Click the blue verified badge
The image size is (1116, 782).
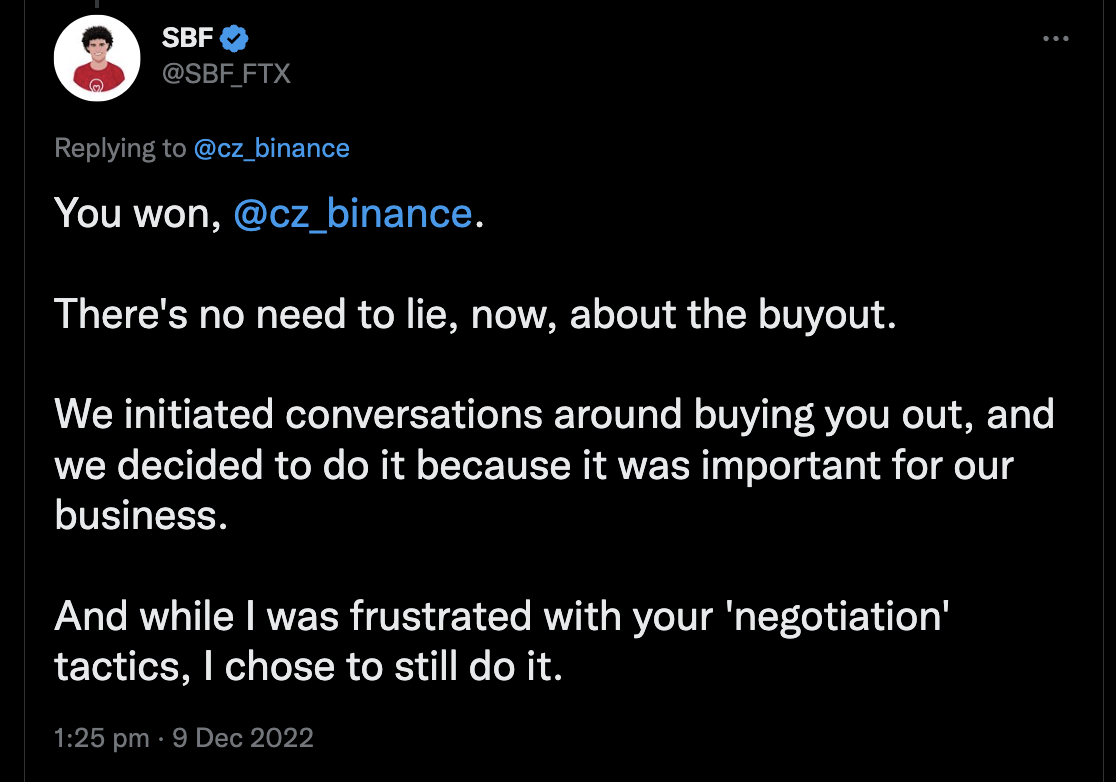coord(235,39)
